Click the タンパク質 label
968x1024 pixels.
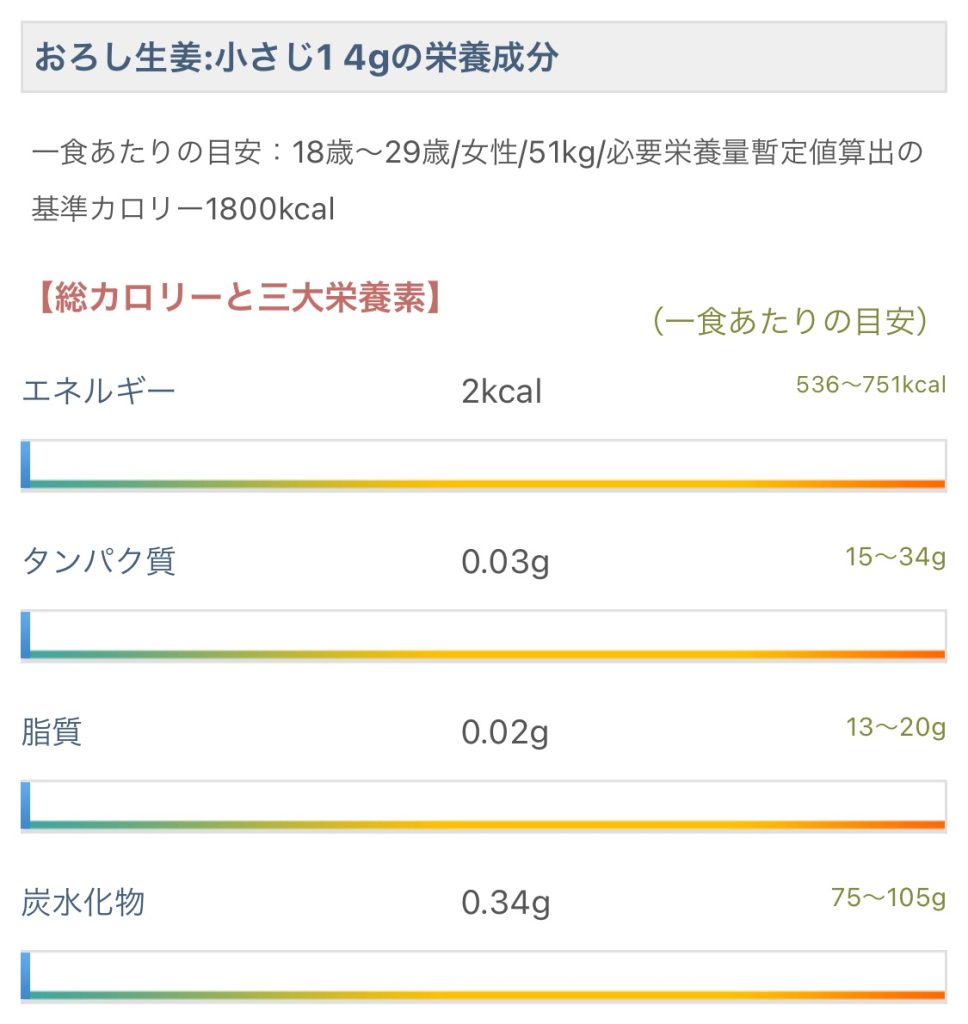tap(98, 561)
